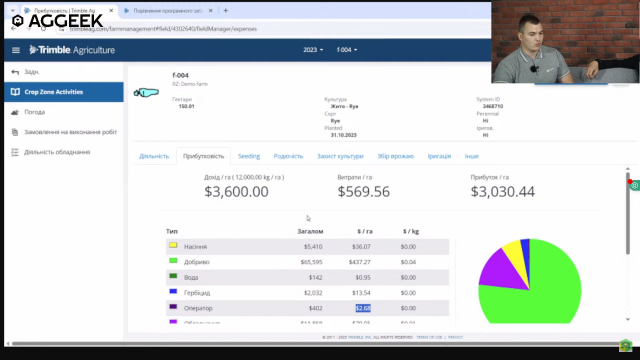Click the Добриво total $65,595

pos(311,262)
